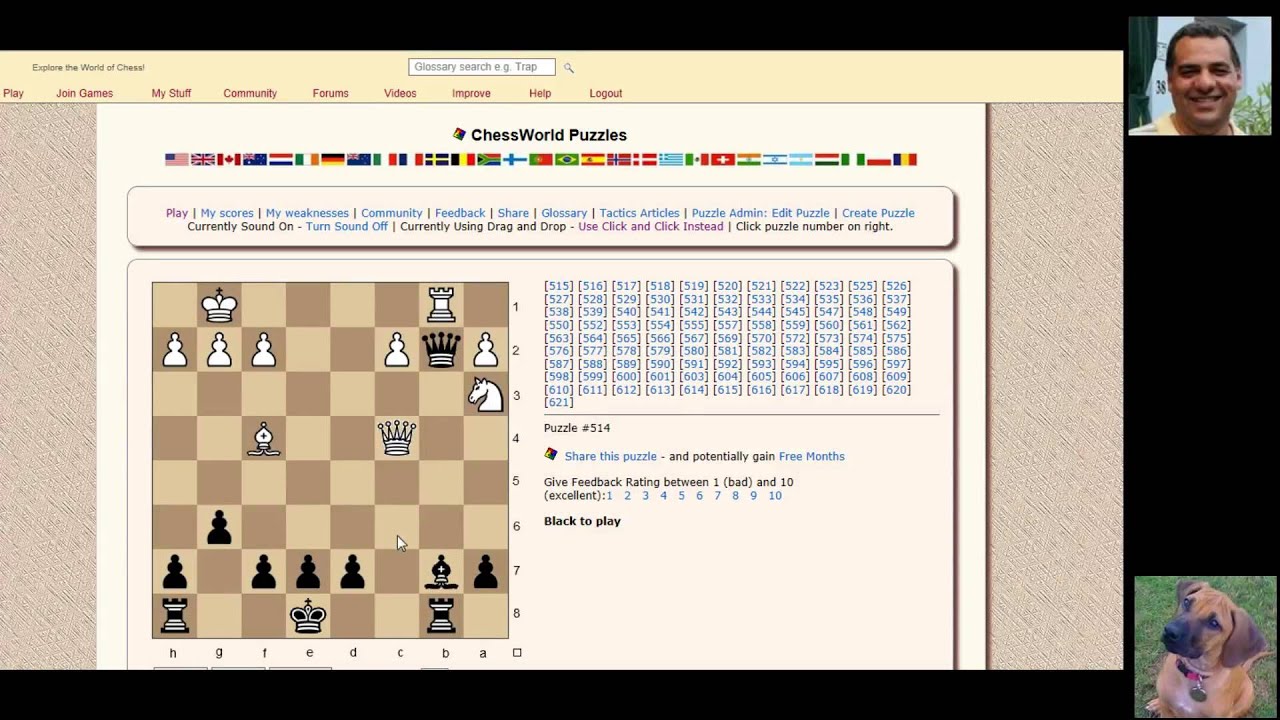Select the black bishop on b7
Image resolution: width=1280 pixels, height=720 pixels.
(441, 571)
